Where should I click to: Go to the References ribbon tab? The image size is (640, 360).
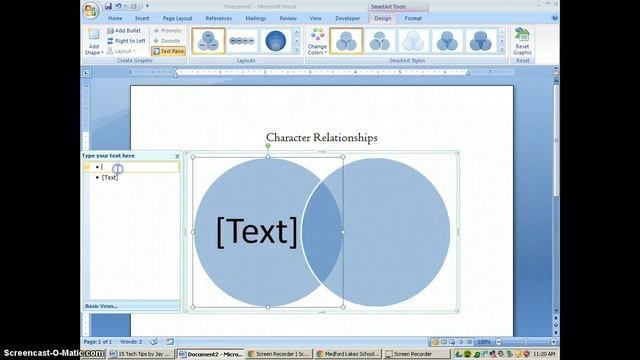(x=219, y=18)
